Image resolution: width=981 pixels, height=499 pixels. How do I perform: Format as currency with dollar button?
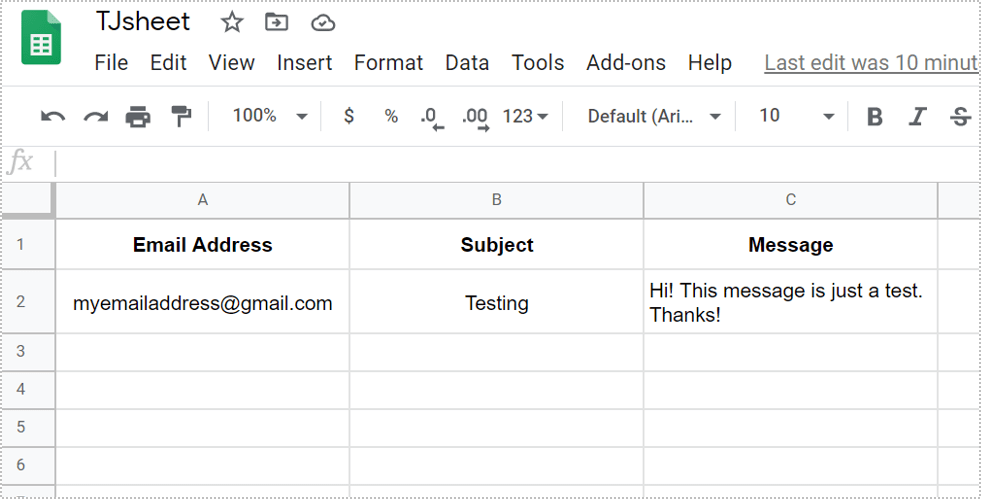(349, 116)
